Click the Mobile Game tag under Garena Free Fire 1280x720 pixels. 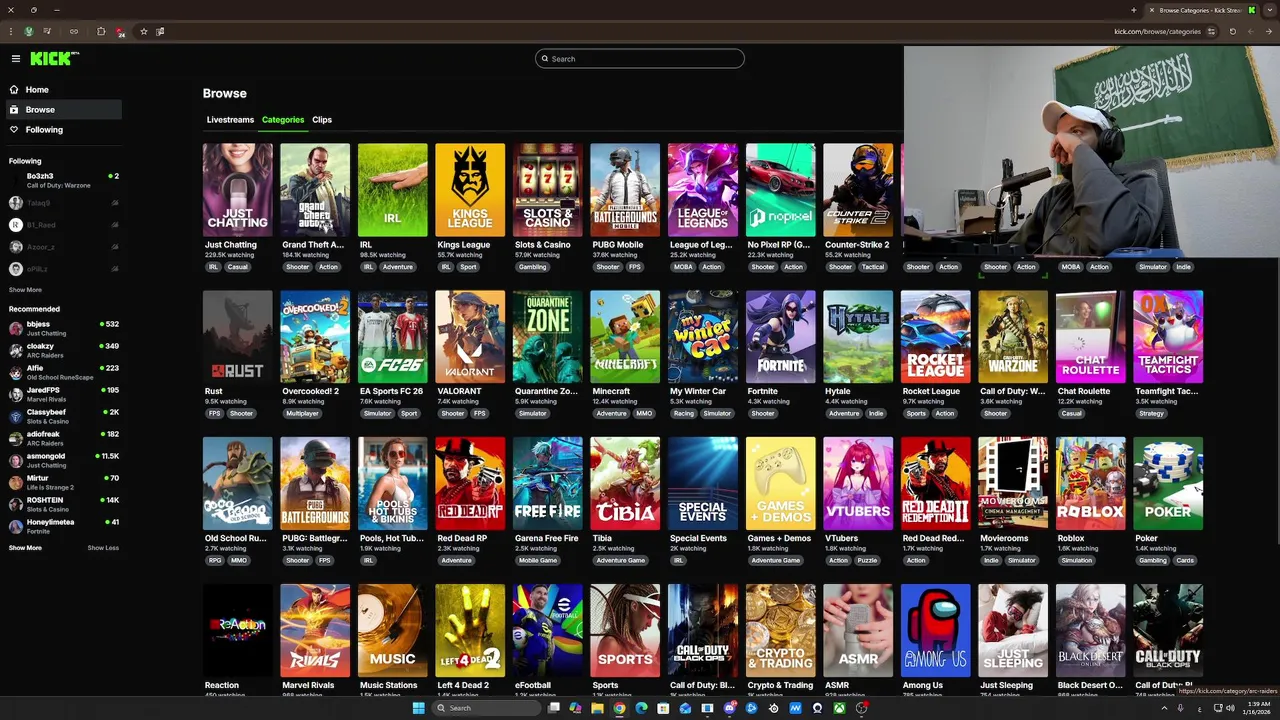pos(538,560)
